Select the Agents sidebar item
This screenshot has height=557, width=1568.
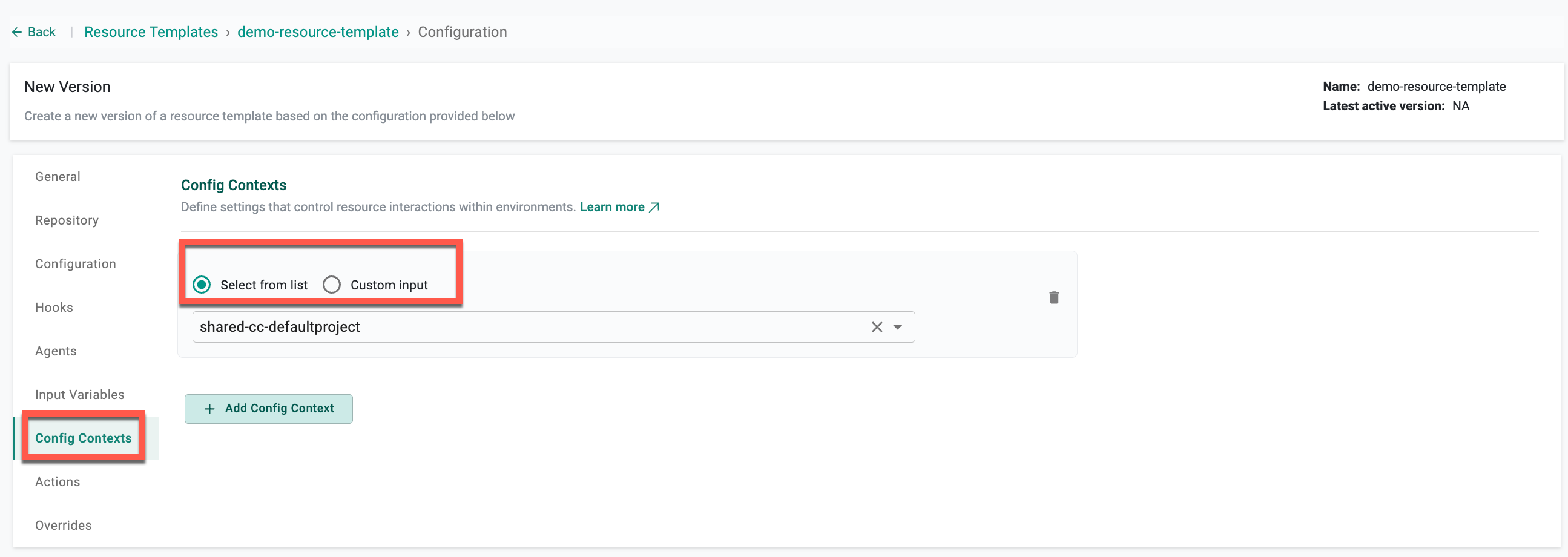(x=56, y=351)
